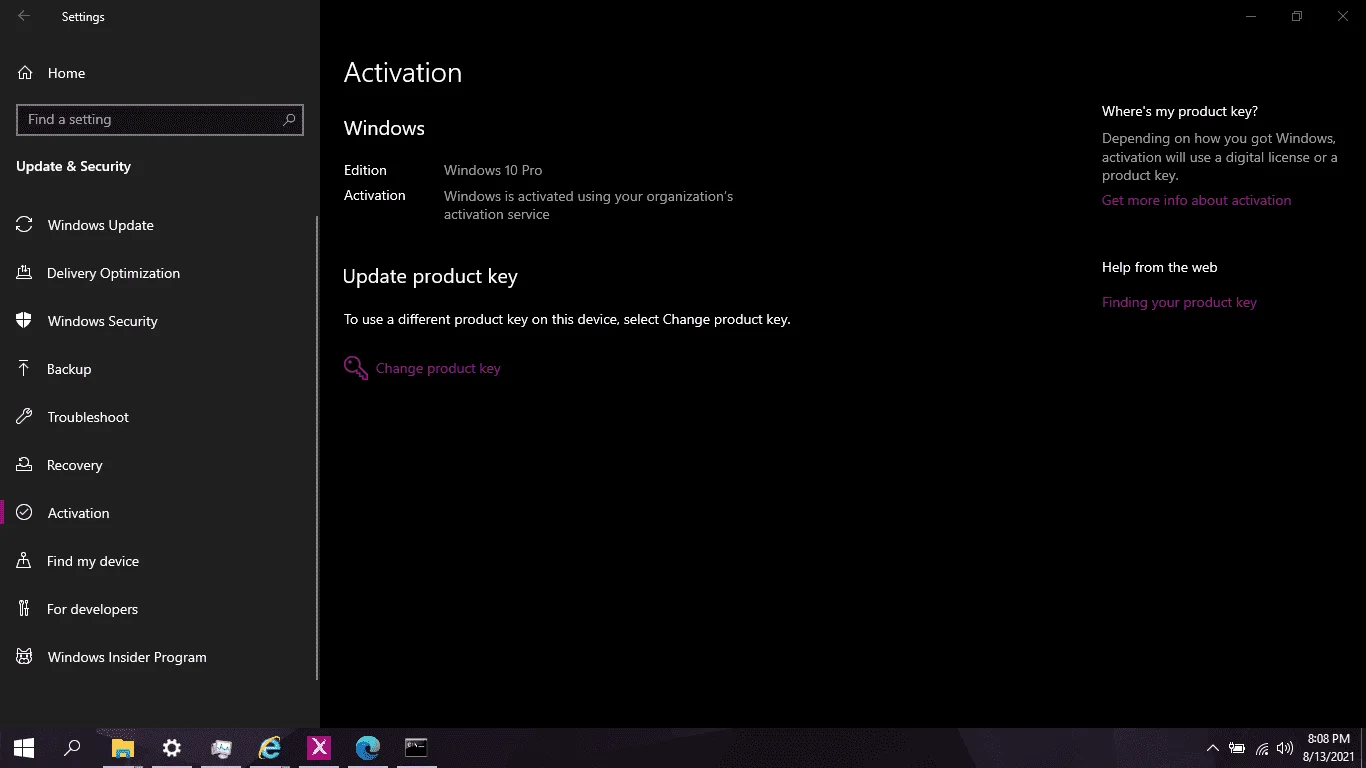This screenshot has width=1366, height=768.
Task: Click the volume speaker icon
Action: click(x=1286, y=748)
